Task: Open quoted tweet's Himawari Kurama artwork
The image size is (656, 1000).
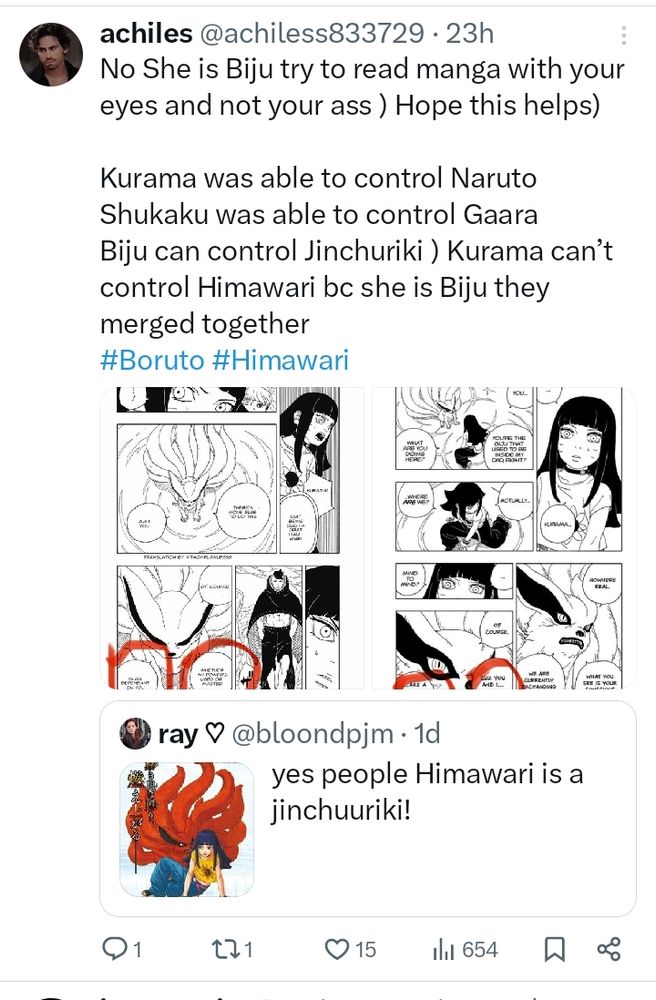Action: 187,830
